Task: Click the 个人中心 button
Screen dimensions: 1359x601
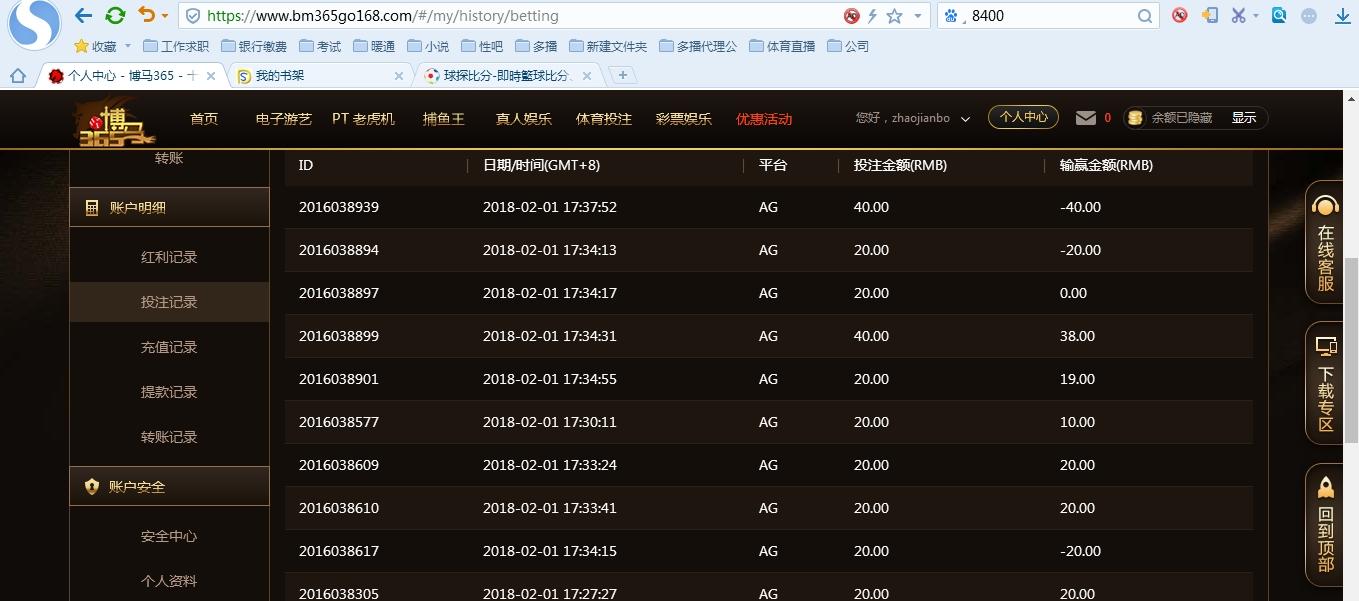Action: tap(1023, 116)
